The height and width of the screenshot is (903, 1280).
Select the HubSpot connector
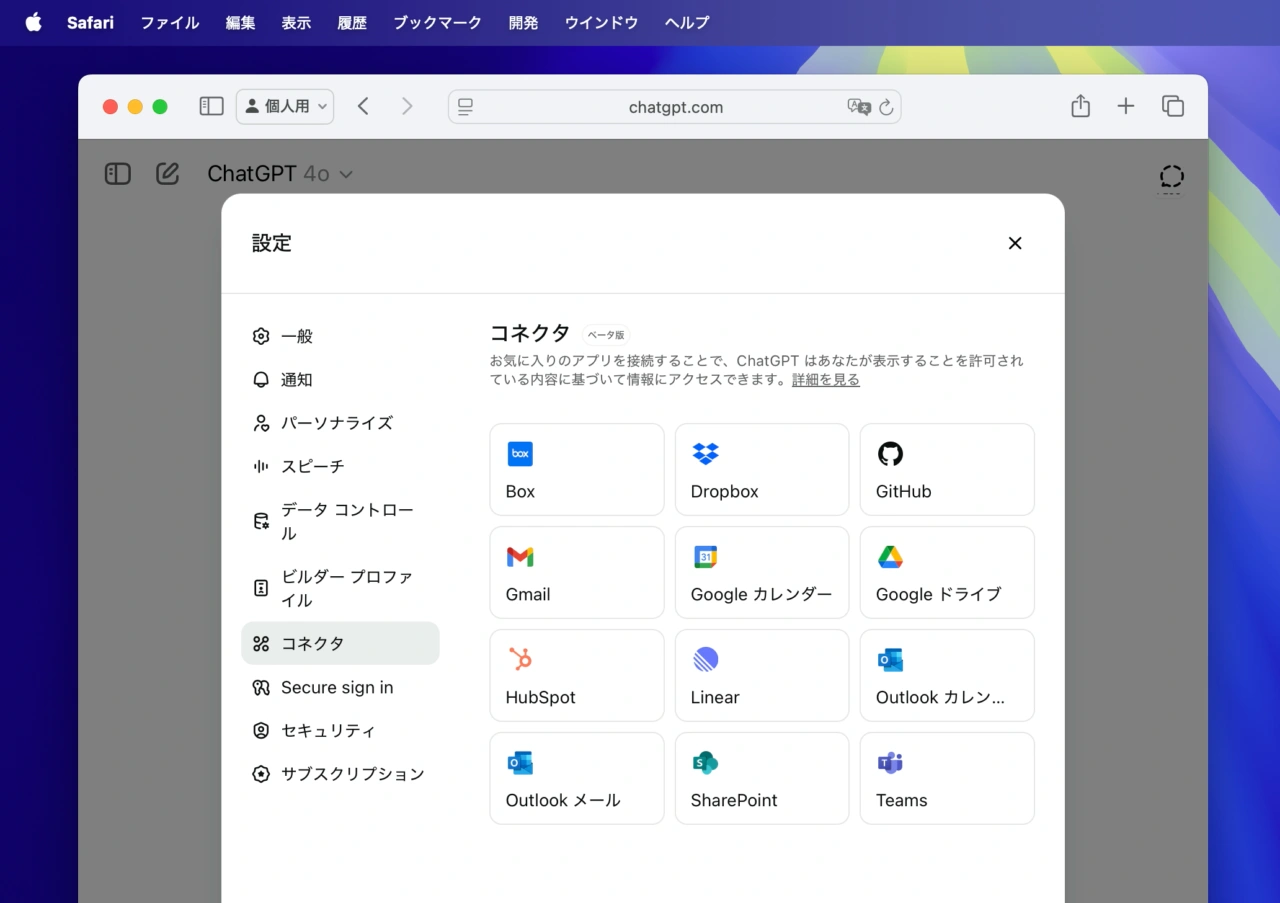click(576, 676)
